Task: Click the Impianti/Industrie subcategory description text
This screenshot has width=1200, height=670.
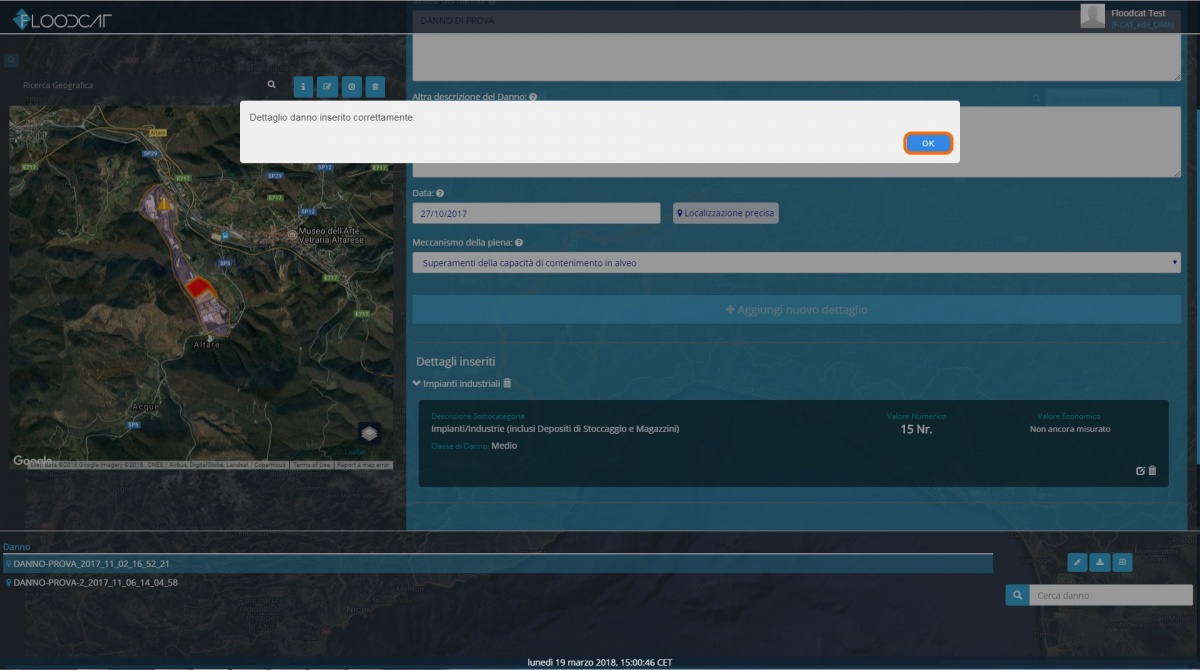Action: pyautogui.click(x=555, y=429)
